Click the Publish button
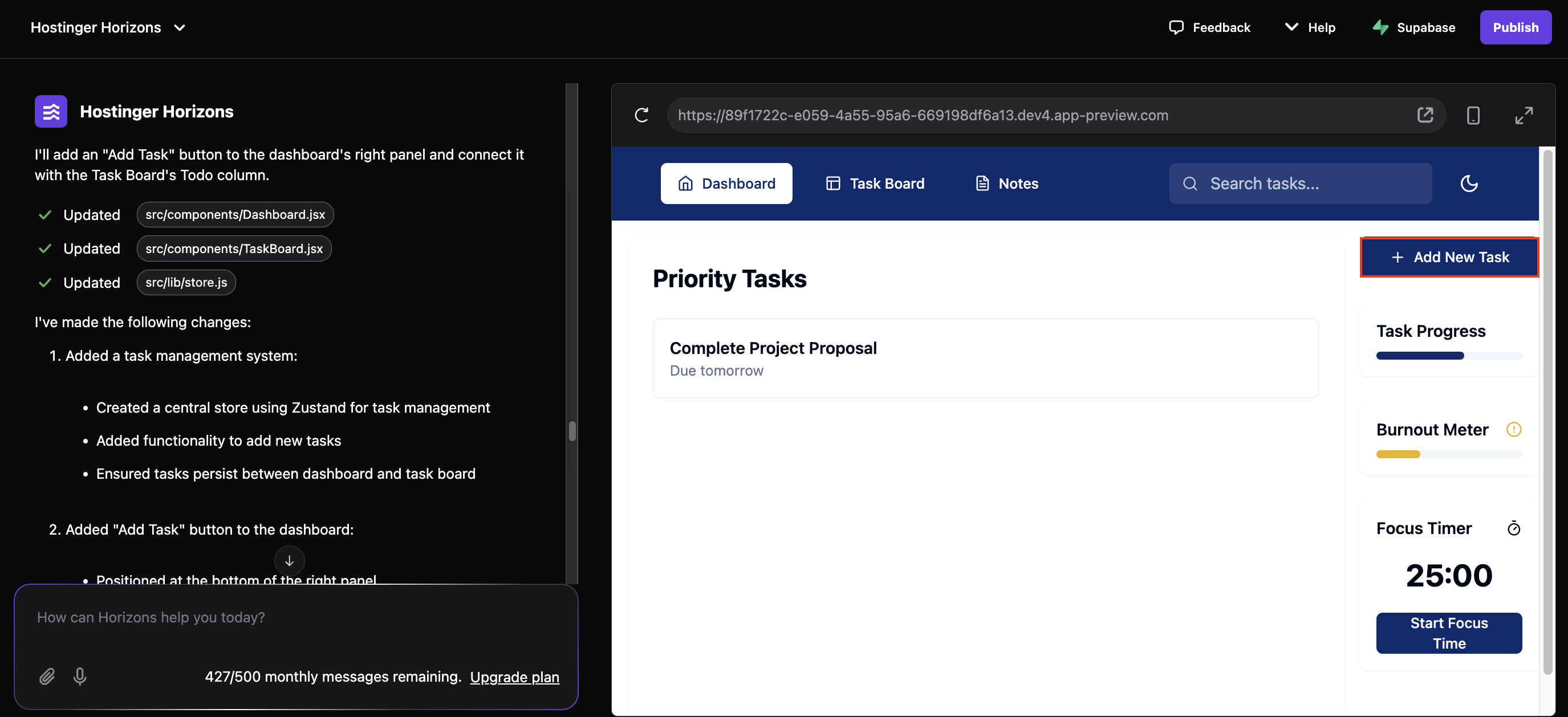The height and width of the screenshot is (717, 1568). [1515, 27]
